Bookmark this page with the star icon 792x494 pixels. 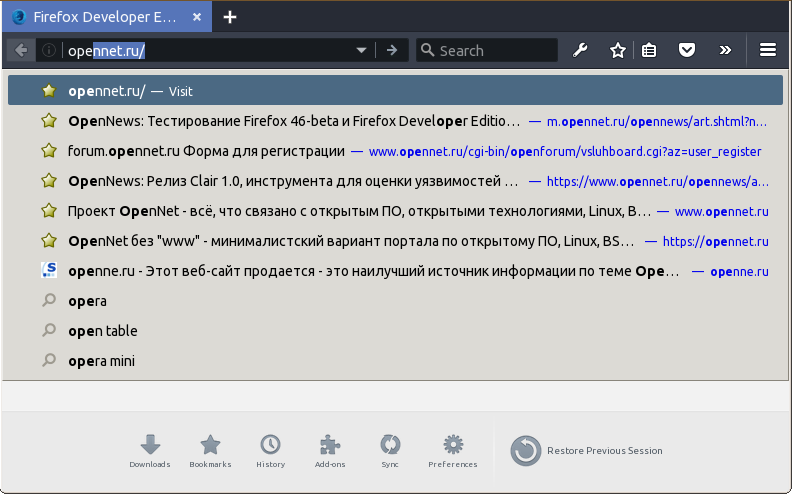[x=617, y=50]
